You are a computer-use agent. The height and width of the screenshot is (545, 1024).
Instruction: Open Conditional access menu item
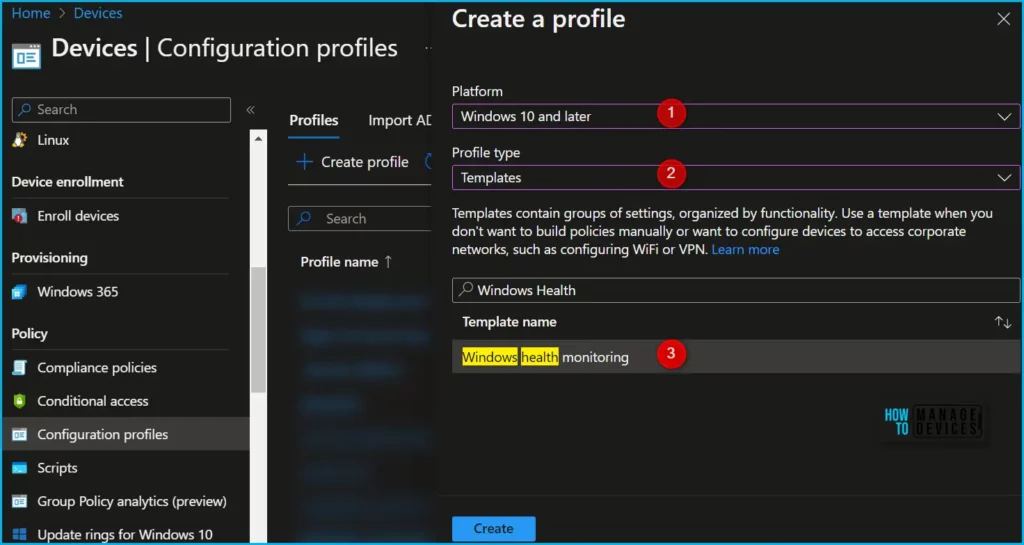tap(93, 401)
